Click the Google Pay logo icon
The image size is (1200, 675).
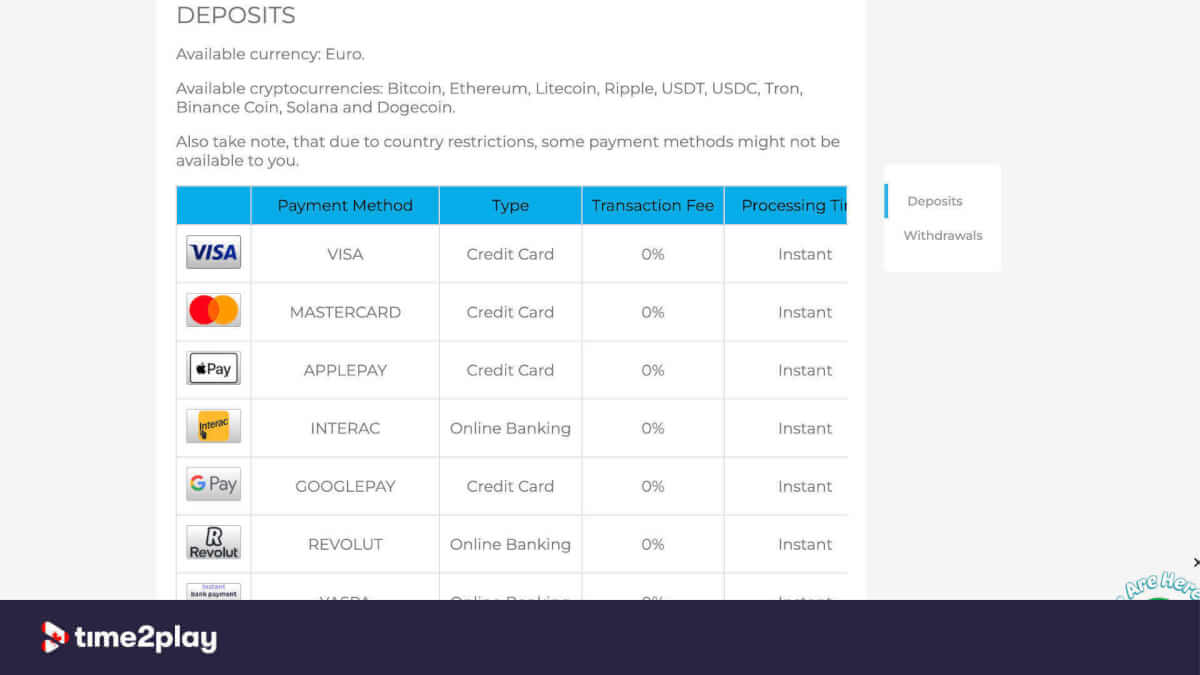coord(213,485)
